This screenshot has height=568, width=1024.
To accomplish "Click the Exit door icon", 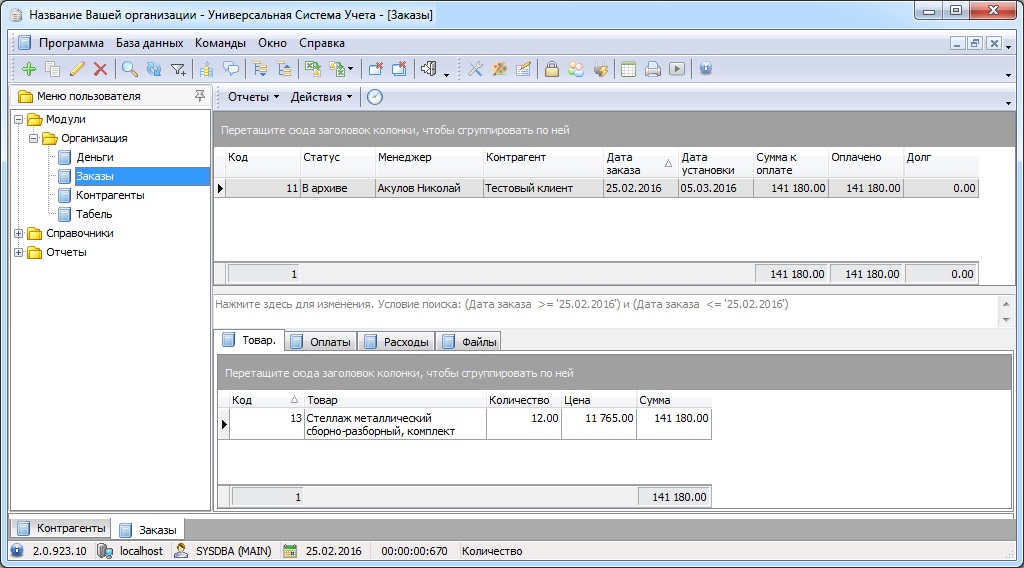I will click(428, 69).
